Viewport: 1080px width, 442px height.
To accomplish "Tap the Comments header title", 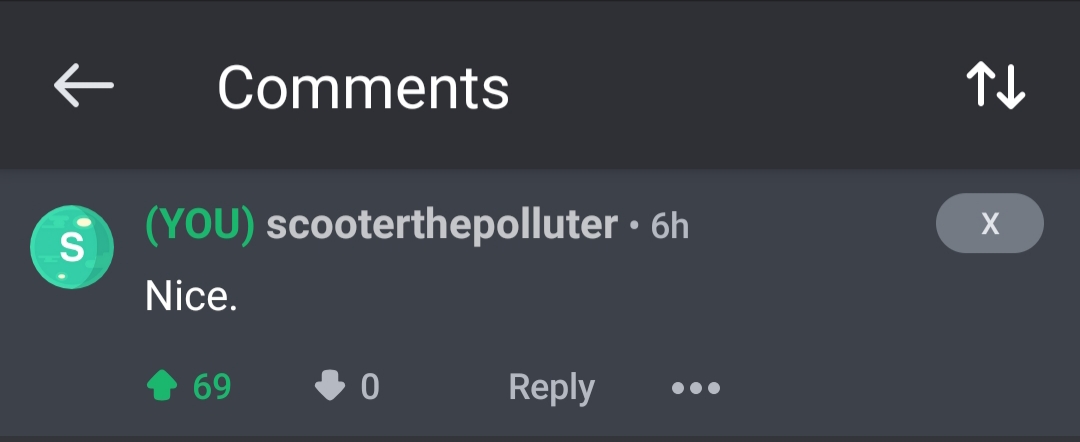I will pos(363,87).
